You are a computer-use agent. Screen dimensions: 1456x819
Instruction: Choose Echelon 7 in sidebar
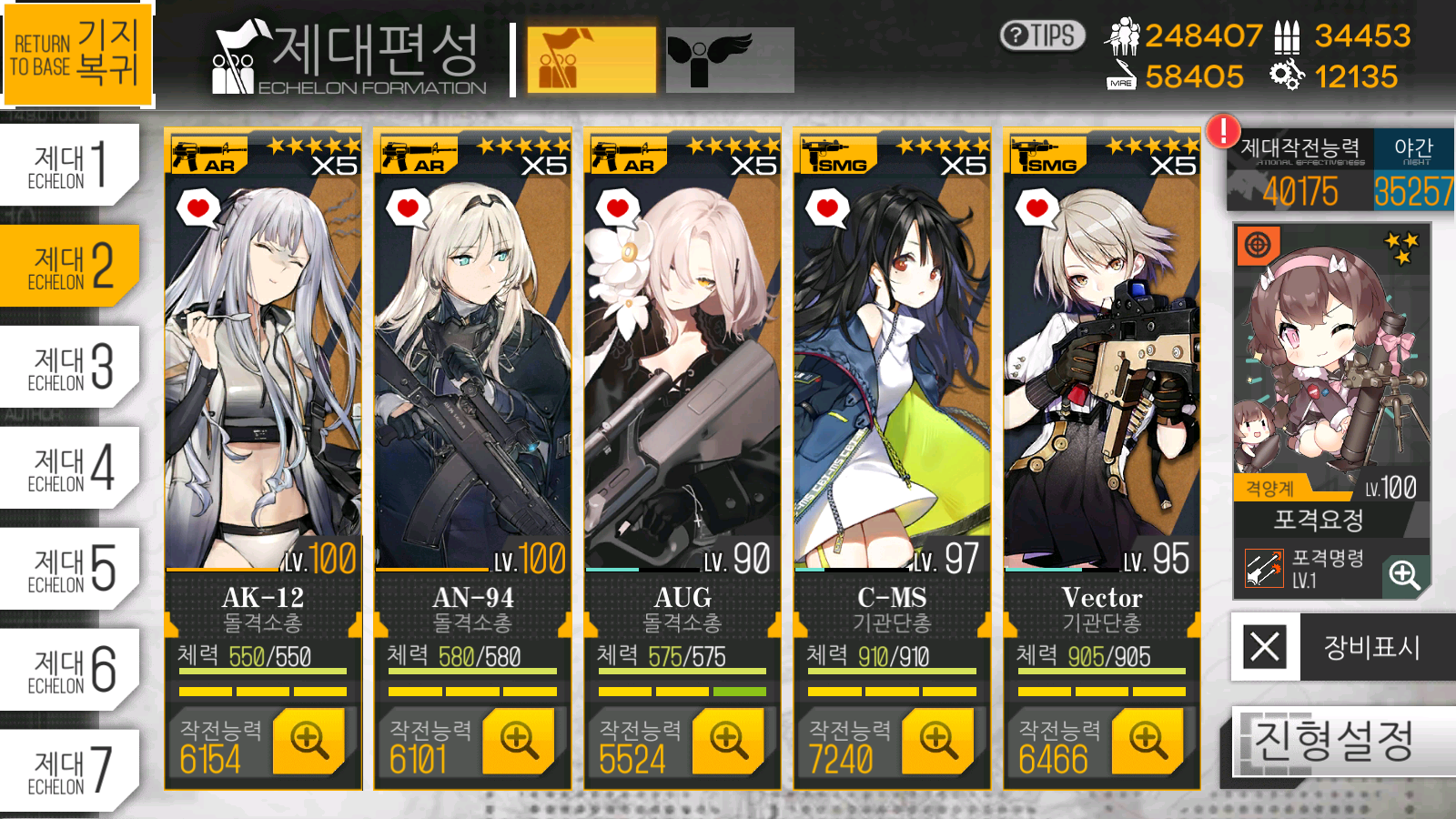70,771
